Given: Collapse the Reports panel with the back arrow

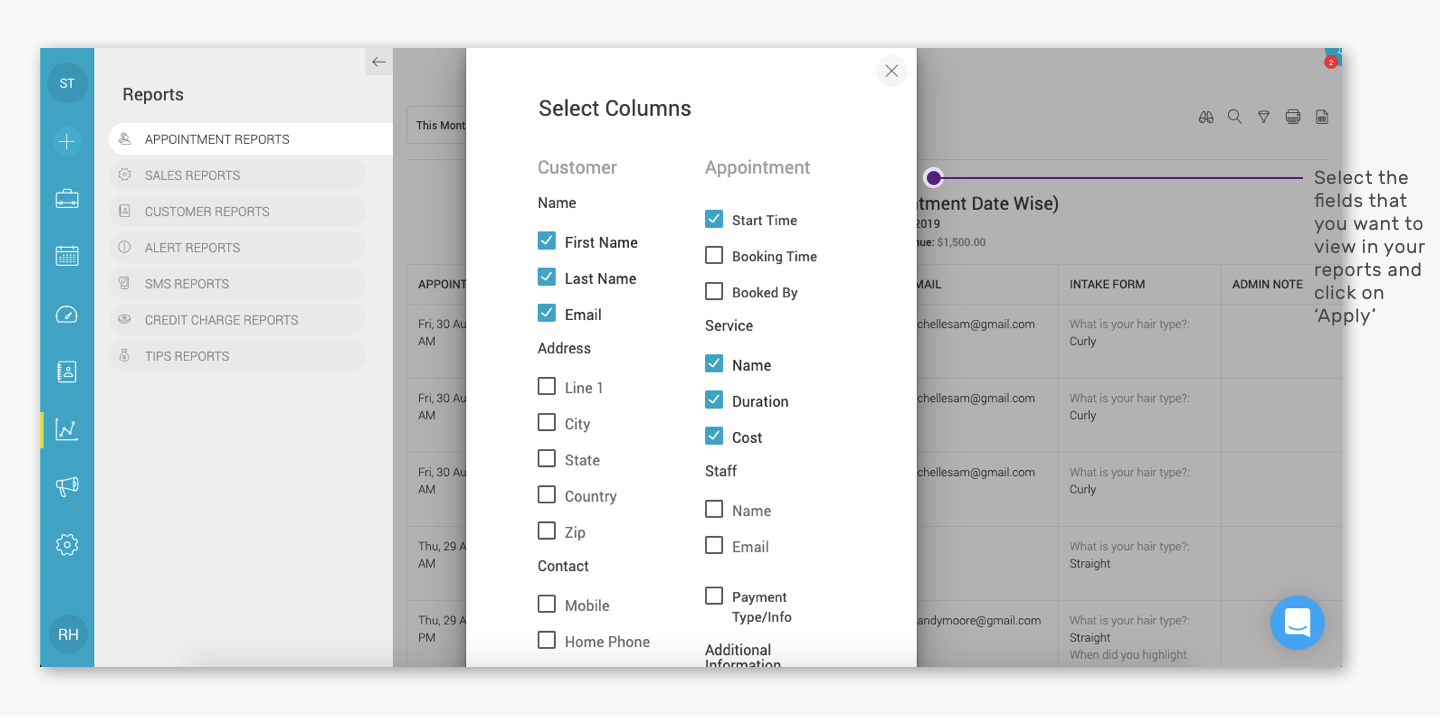Looking at the screenshot, I should (x=379, y=62).
